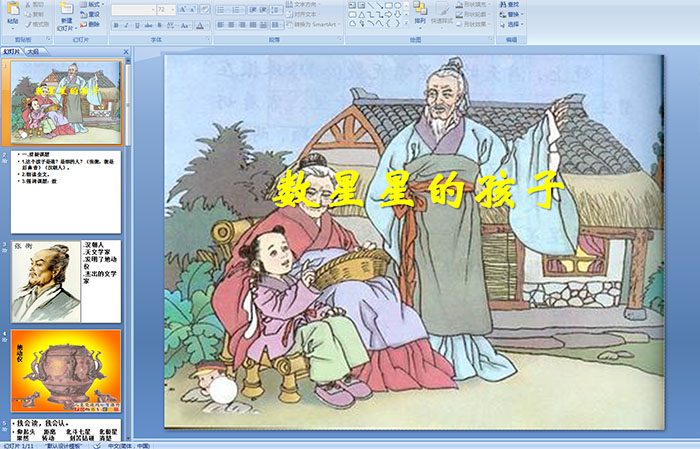Select the Left Brace shape
Image resolution: width=700 pixels, height=449 pixels.
coord(388,23)
